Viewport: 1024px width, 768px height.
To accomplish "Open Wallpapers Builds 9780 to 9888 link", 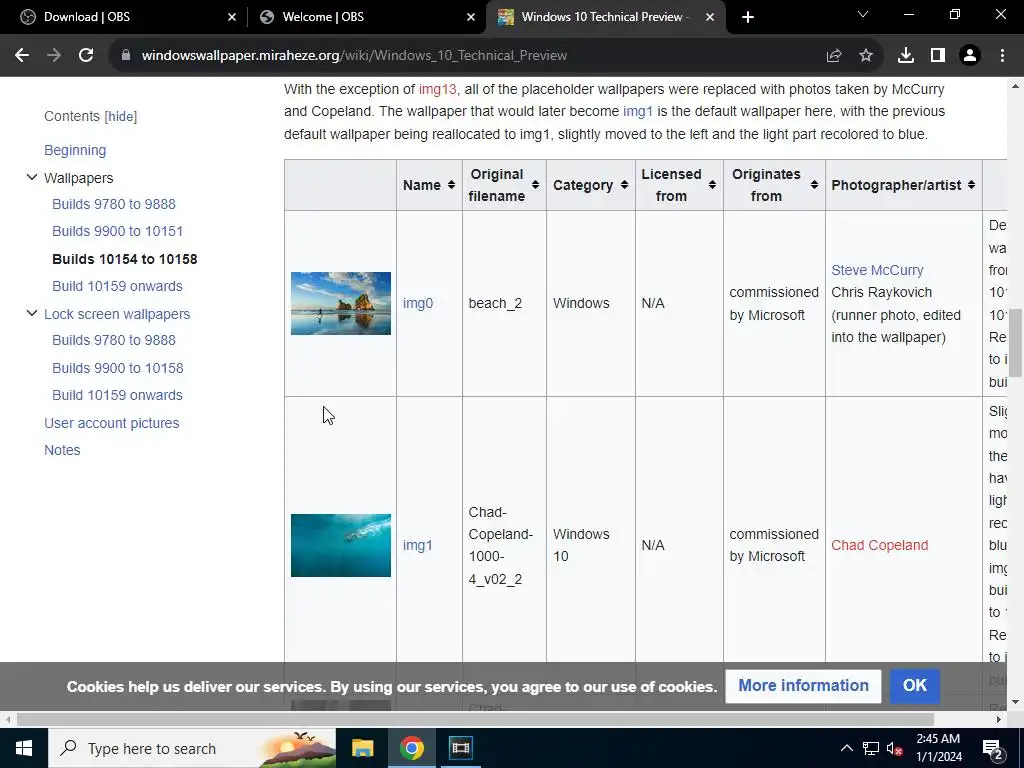I will pos(114,204).
